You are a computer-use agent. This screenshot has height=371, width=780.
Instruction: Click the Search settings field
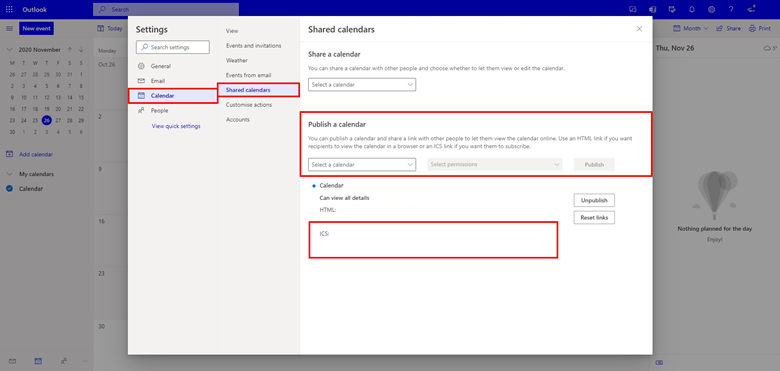(x=173, y=47)
